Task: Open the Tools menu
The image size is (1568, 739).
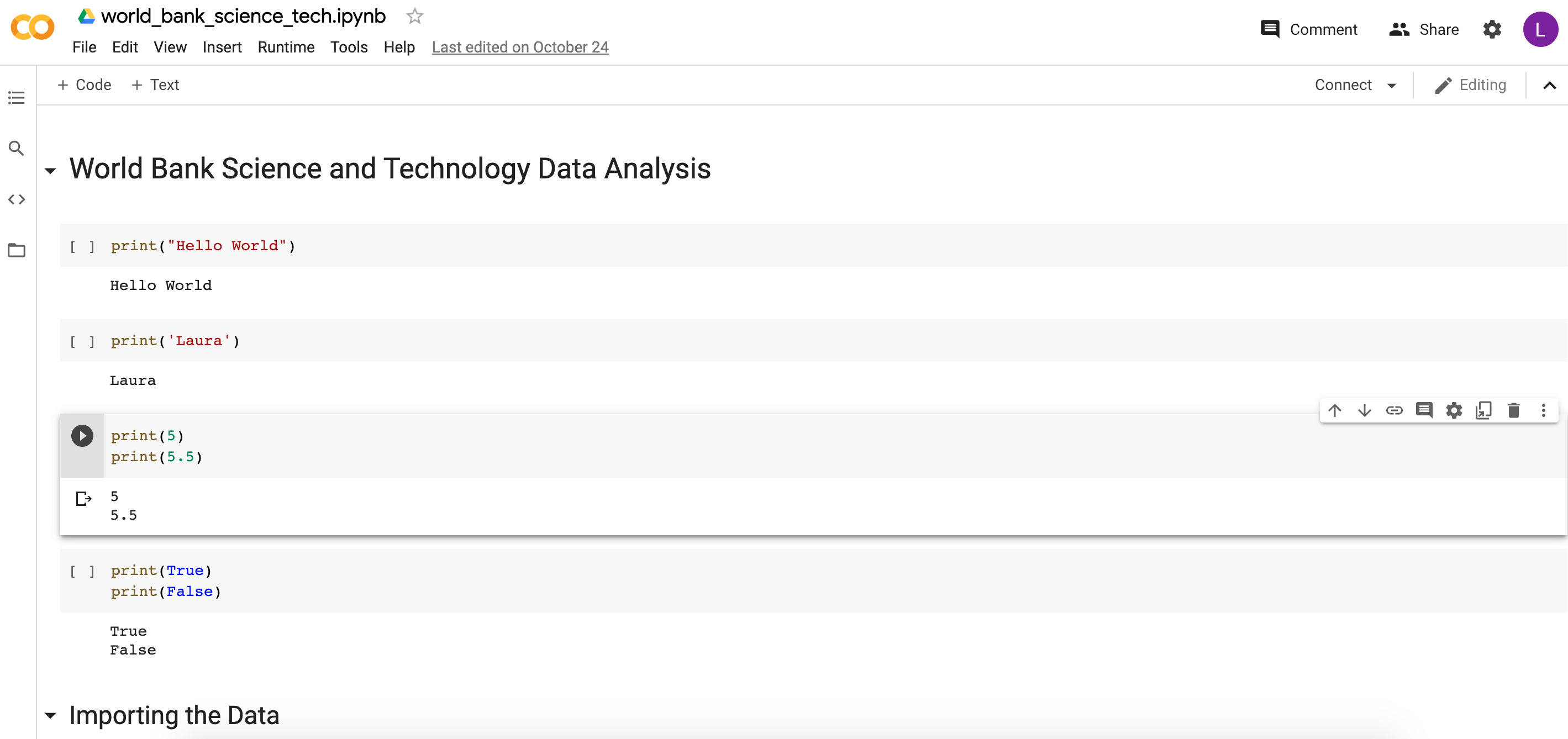Action: pos(349,47)
